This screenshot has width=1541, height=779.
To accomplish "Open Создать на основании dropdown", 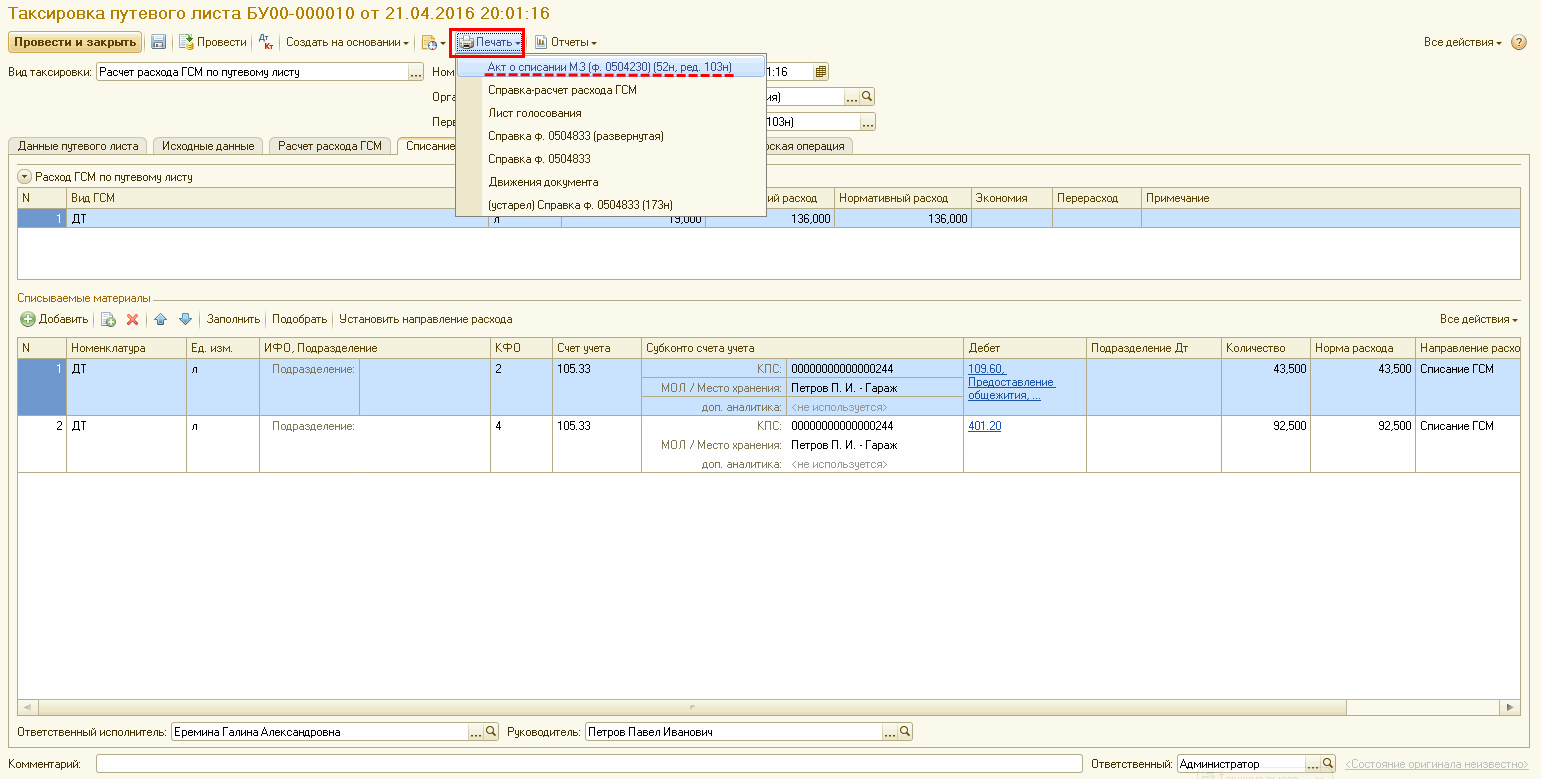I will (347, 42).
